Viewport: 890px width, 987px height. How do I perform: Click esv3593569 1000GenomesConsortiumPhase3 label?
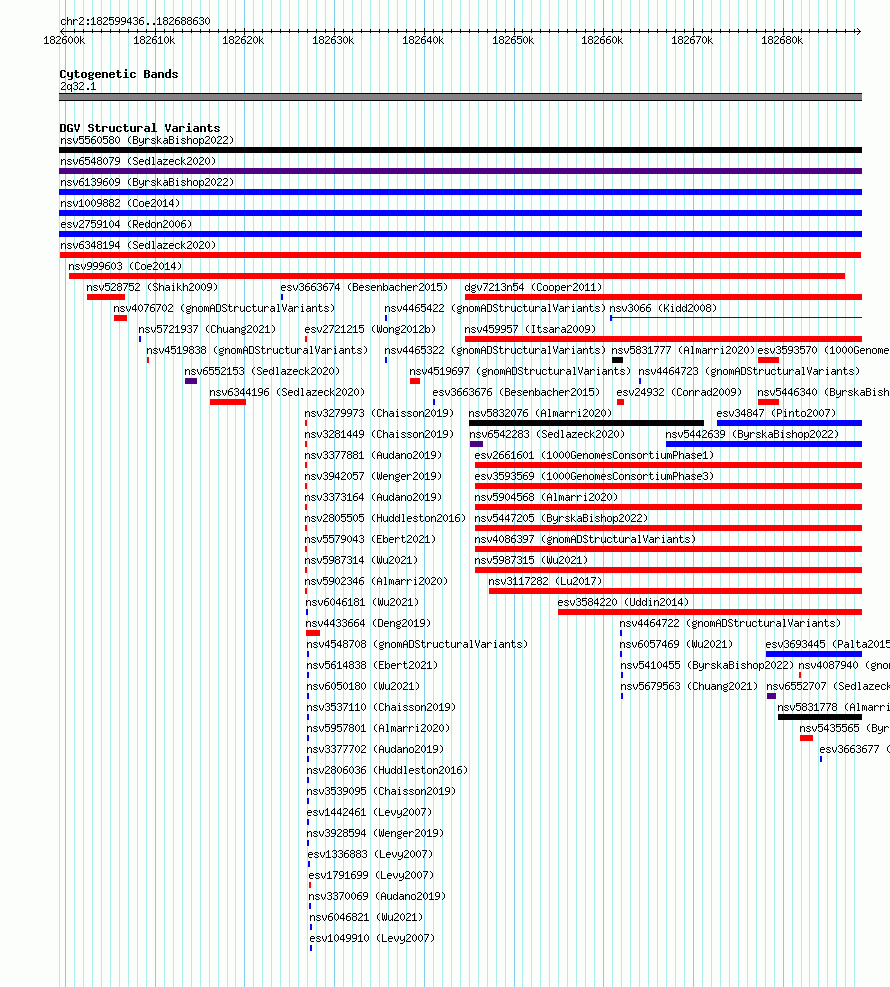click(x=594, y=476)
